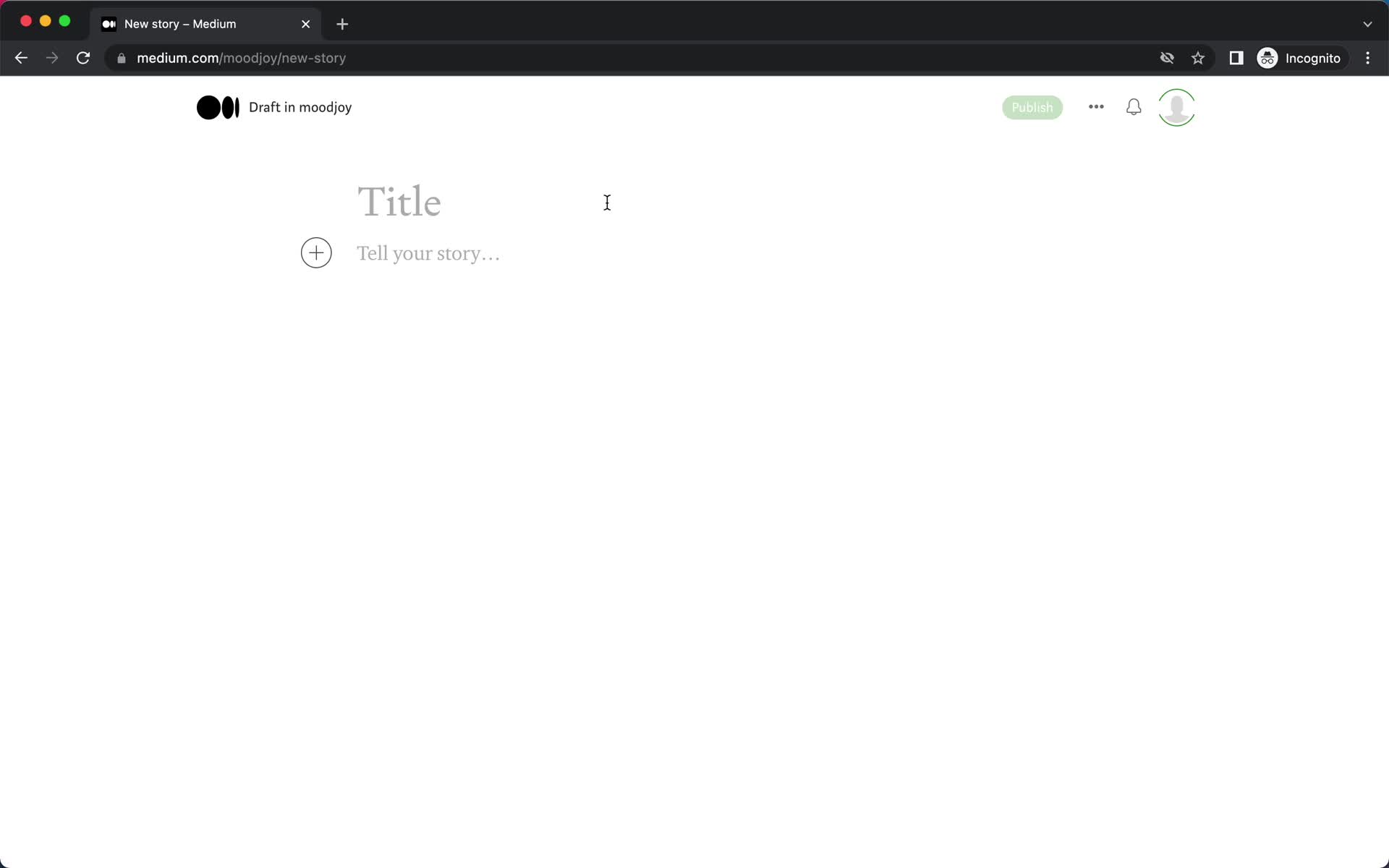Click the user profile avatar icon
This screenshot has width=1389, height=868.
pos(1176,107)
